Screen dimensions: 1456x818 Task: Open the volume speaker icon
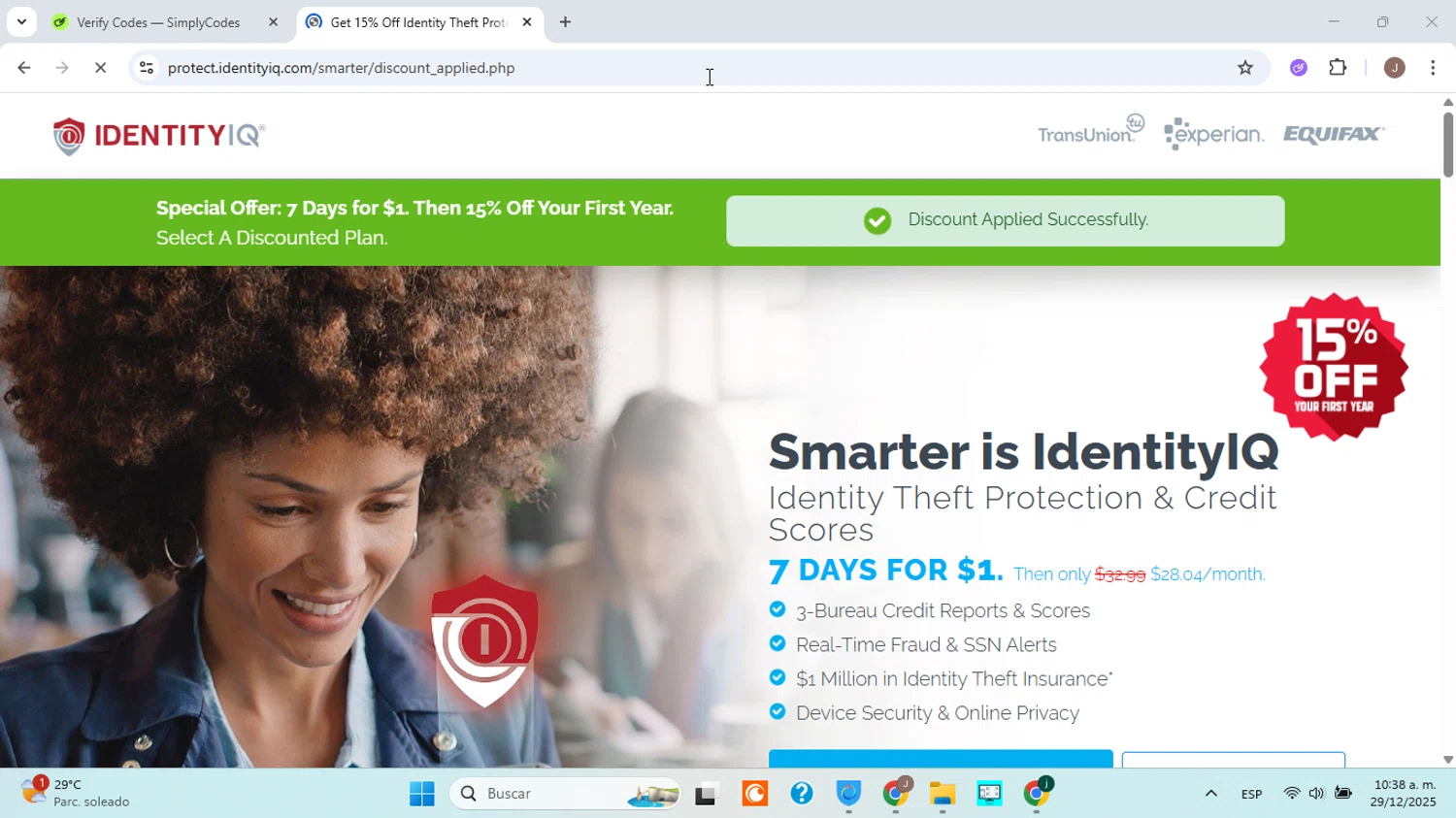pyautogui.click(x=1316, y=794)
